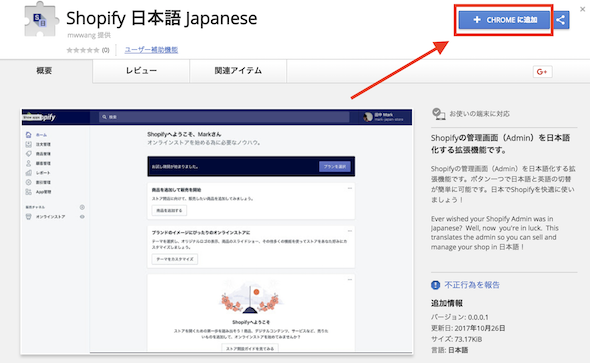Click お使いの端末に対応 text
This screenshot has width=590, height=363.
point(479,114)
